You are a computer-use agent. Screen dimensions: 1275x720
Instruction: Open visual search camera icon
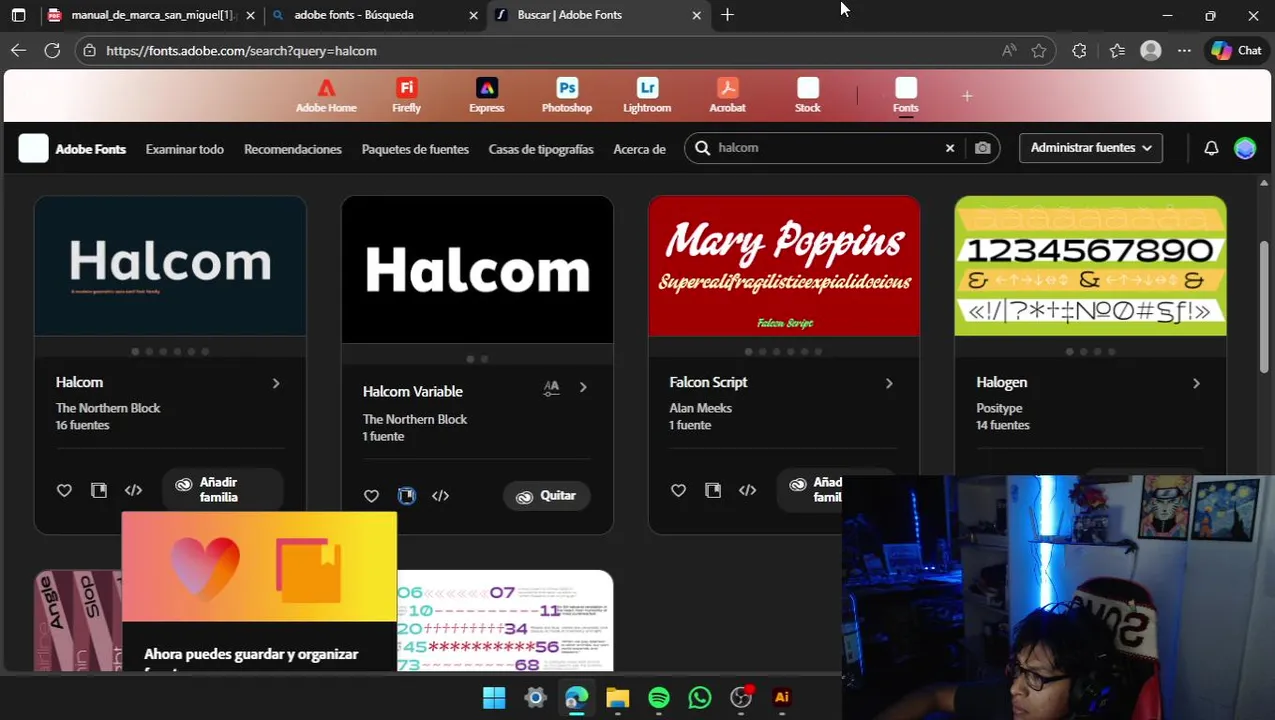(983, 148)
